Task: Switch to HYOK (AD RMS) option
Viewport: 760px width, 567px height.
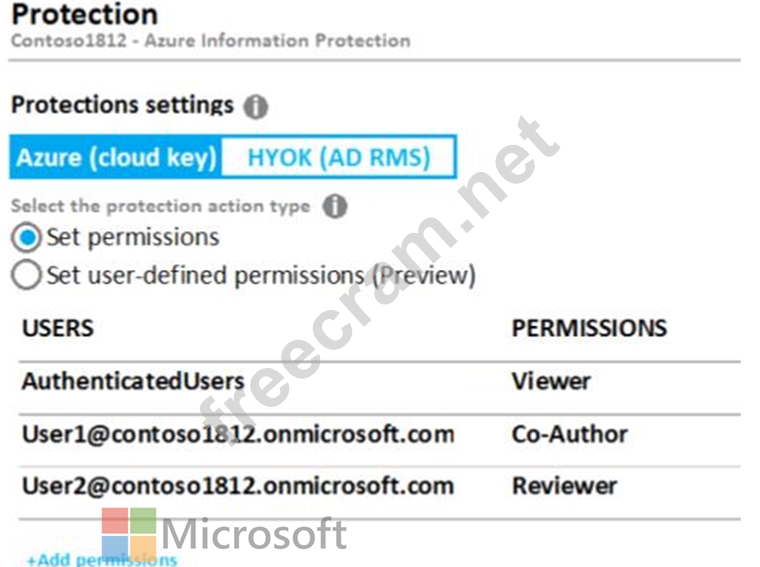Action: pos(338,158)
